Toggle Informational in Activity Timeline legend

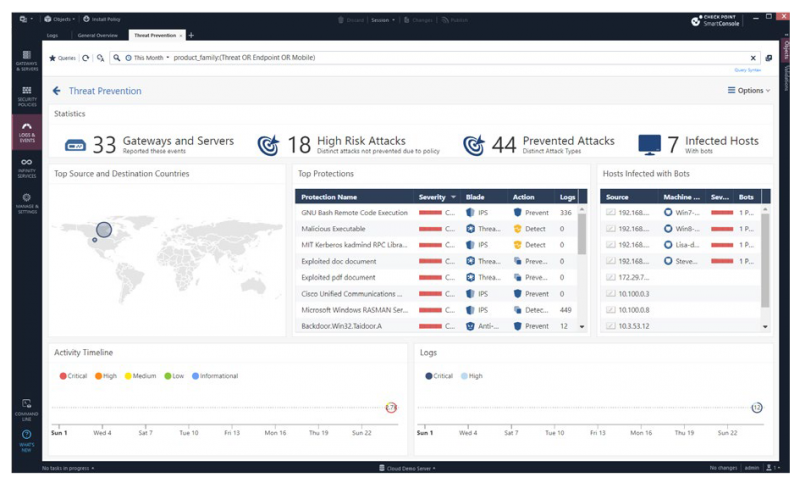(x=215, y=376)
